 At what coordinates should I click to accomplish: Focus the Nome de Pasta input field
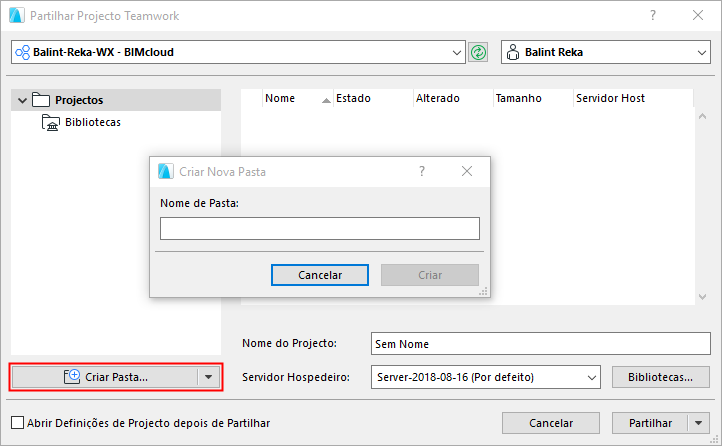click(320, 228)
